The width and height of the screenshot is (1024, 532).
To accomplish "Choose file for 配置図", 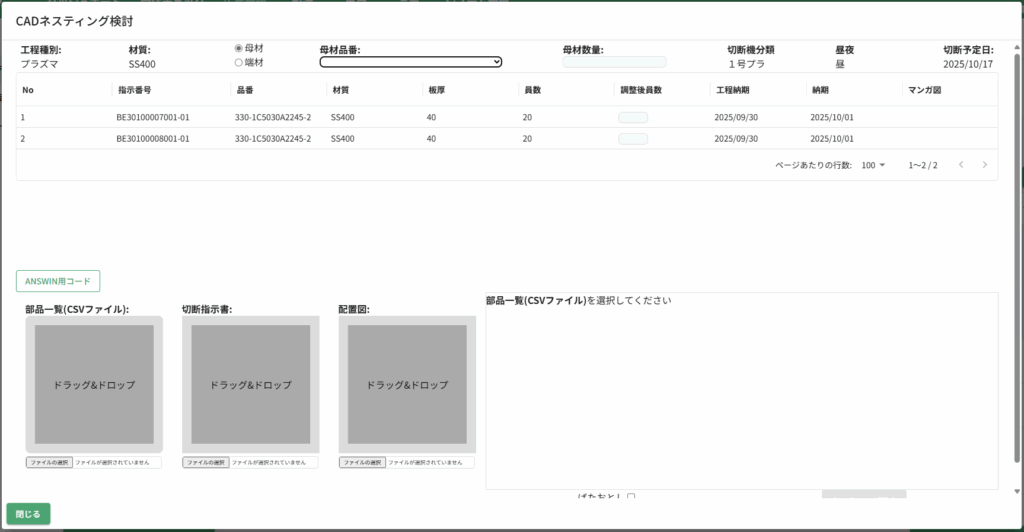I will click(x=362, y=463).
